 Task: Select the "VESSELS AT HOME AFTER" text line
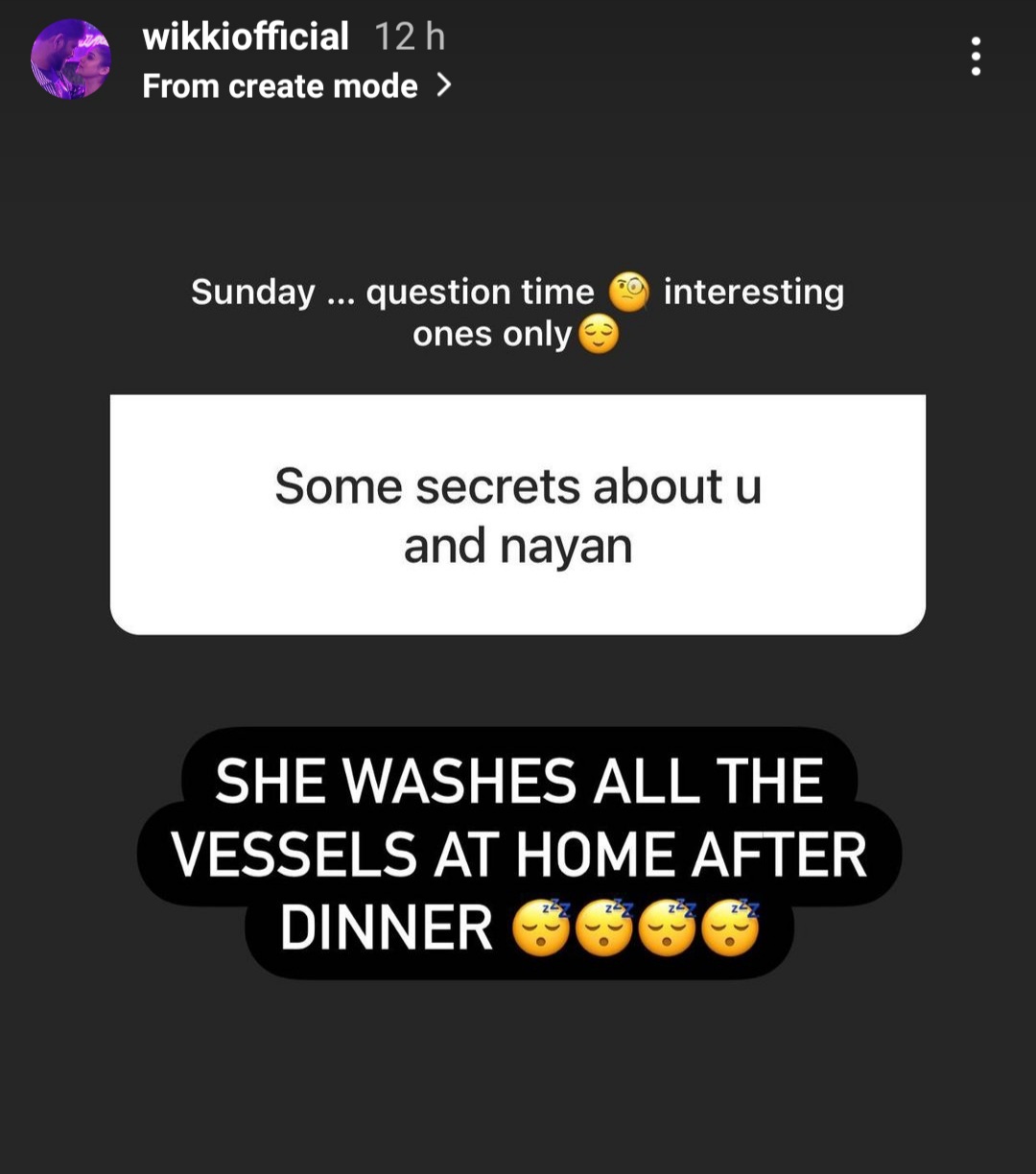tap(519, 856)
